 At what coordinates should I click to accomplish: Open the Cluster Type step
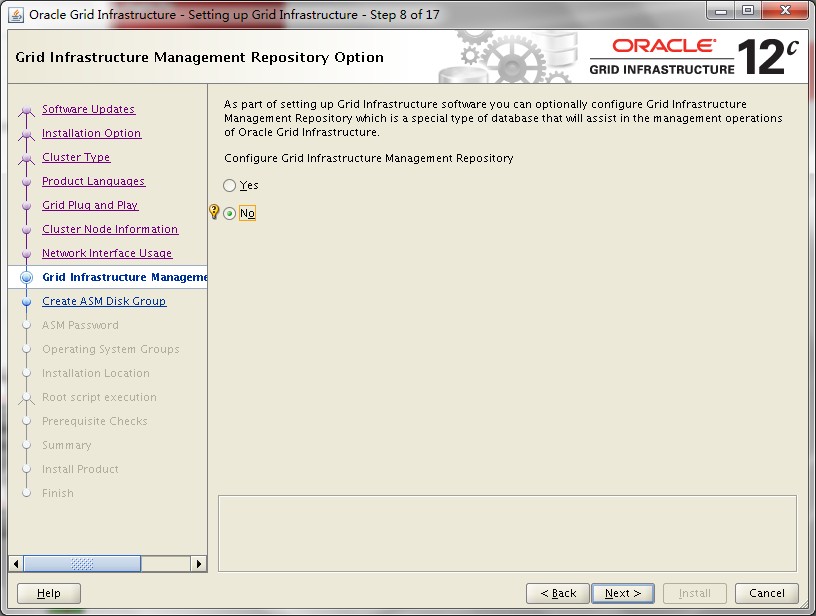point(76,157)
